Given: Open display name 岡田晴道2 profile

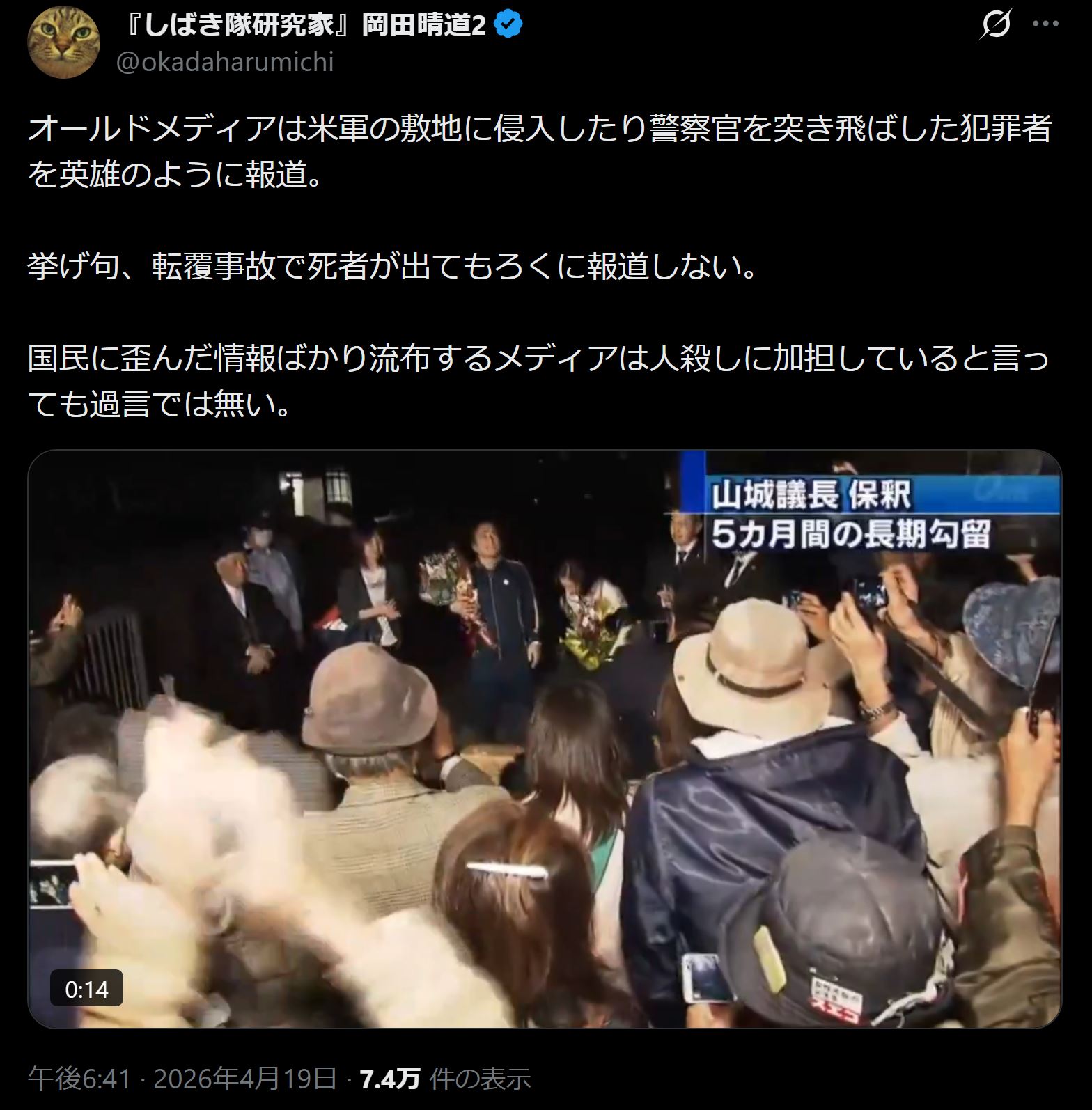Looking at the screenshot, I should tap(307, 26).
